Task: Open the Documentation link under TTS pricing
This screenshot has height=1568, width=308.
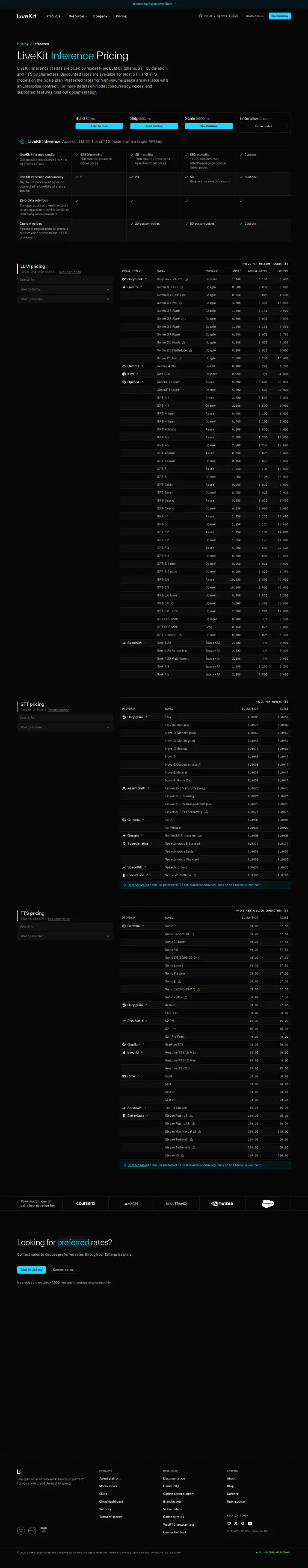Action: pyautogui.click(x=59, y=919)
